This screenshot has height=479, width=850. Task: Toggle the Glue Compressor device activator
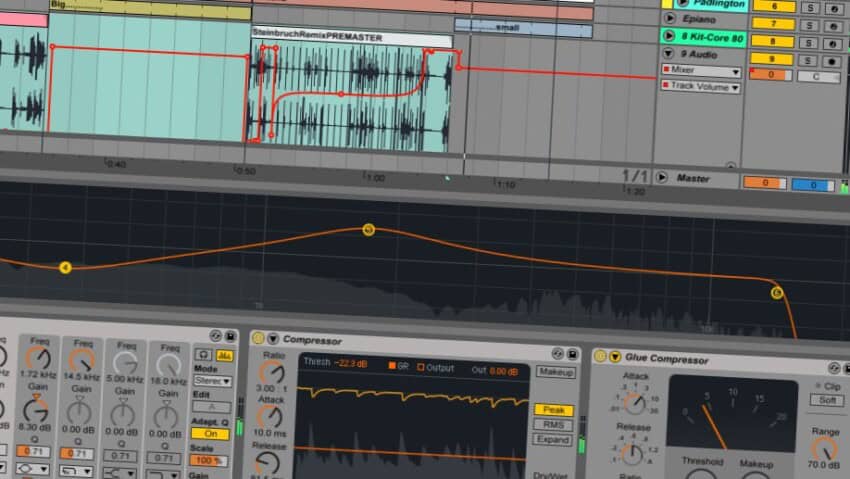tap(600, 355)
